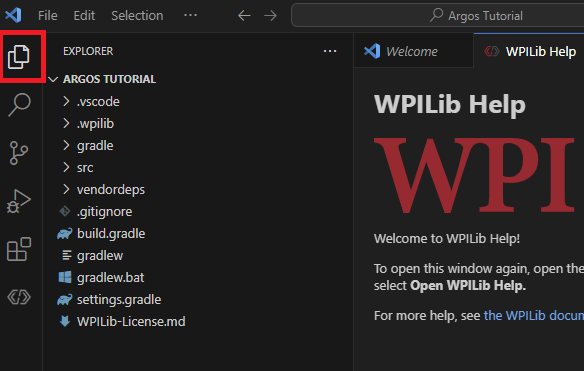
Task: Switch to the Welcome tab
Action: tap(413, 51)
